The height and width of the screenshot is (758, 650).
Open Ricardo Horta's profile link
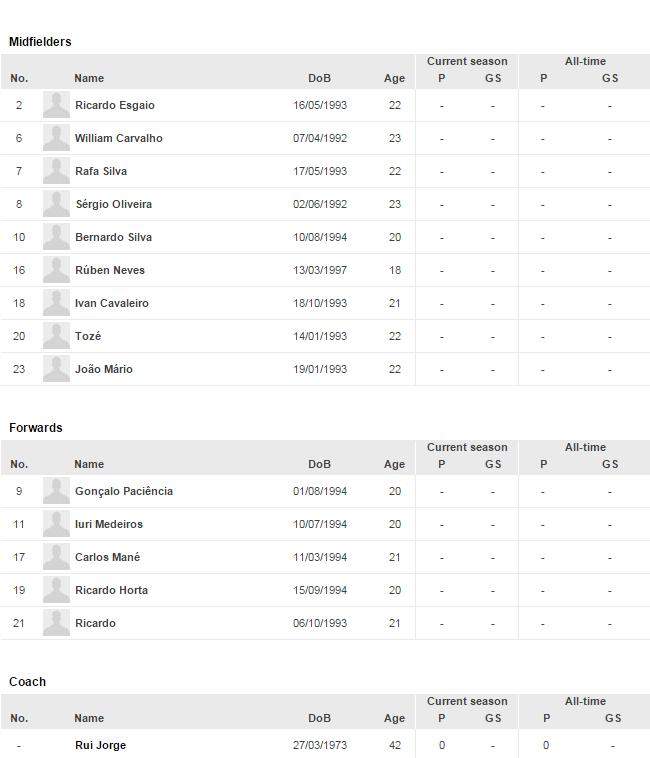[111, 590]
